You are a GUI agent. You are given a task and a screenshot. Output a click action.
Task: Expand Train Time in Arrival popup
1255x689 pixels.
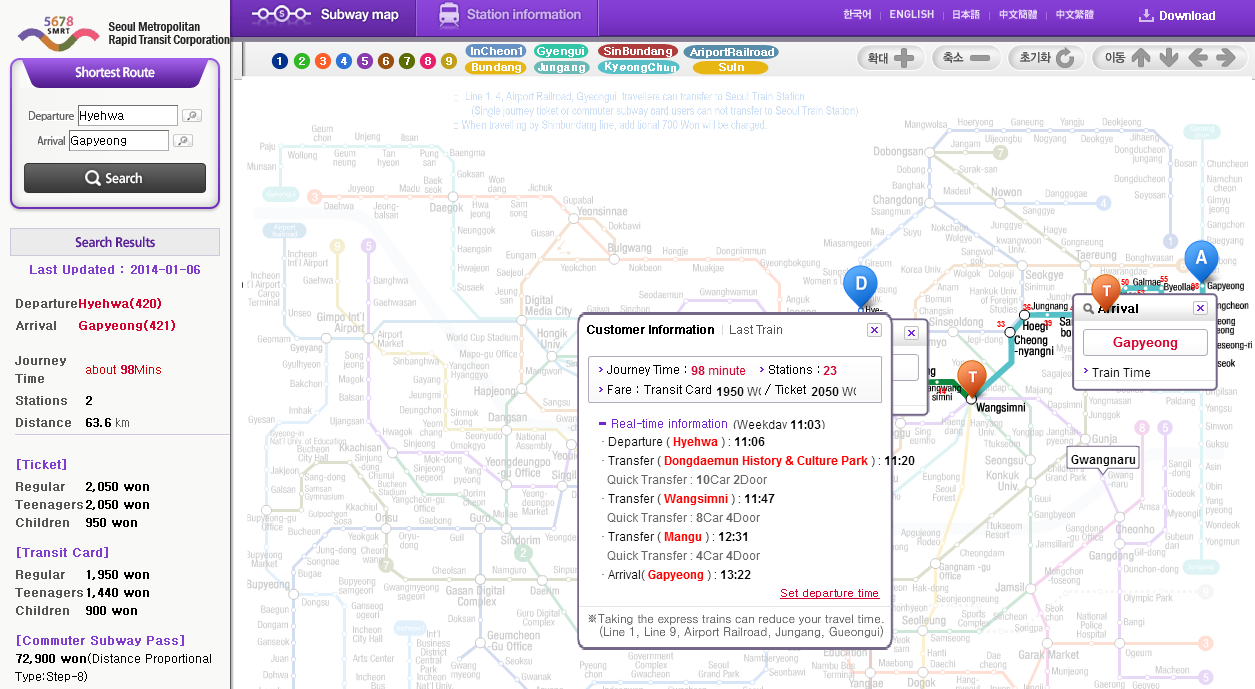[1120, 373]
